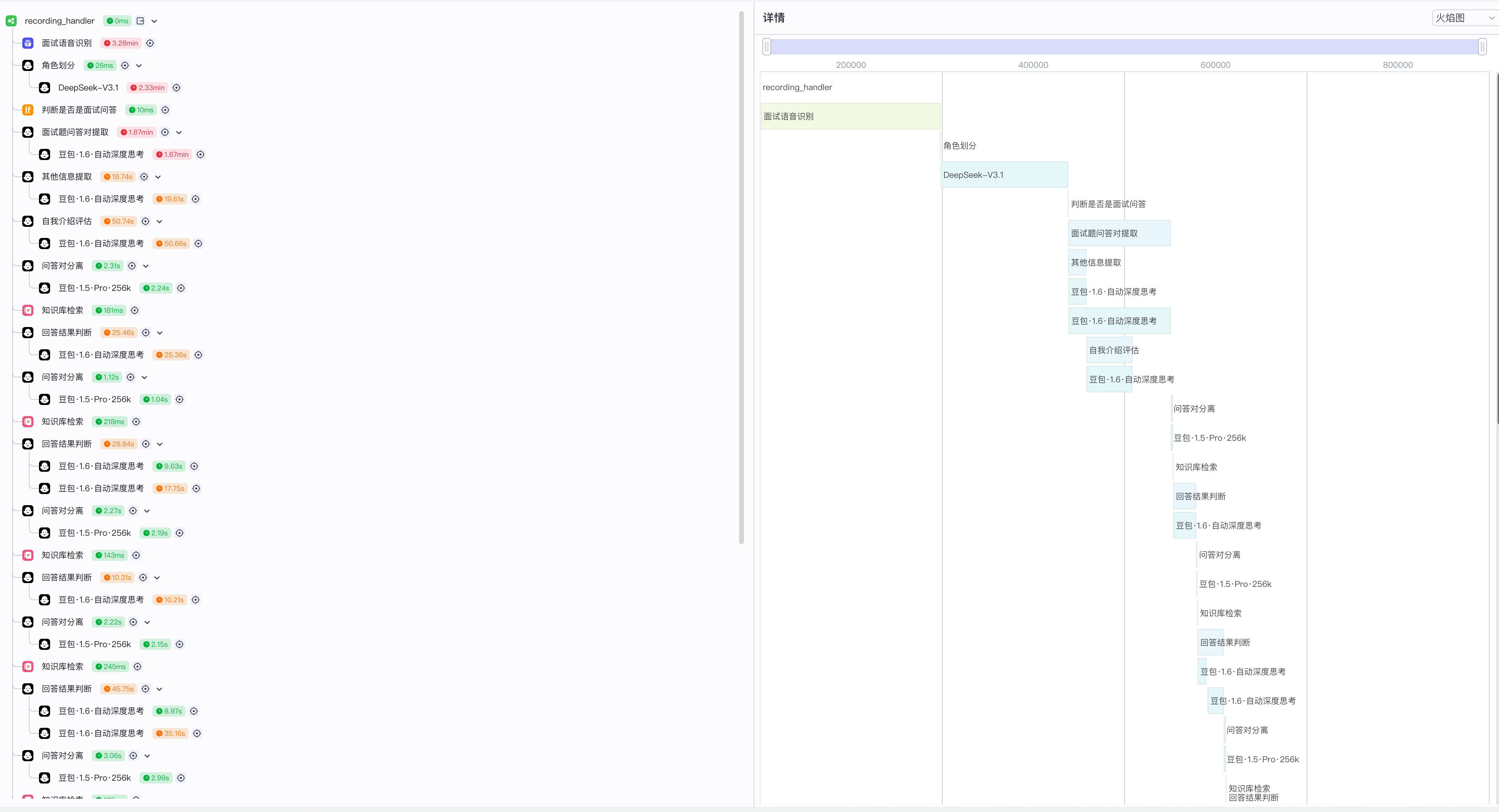
Task: Click the blue cube icon of 面试语音识别
Action: coord(27,43)
